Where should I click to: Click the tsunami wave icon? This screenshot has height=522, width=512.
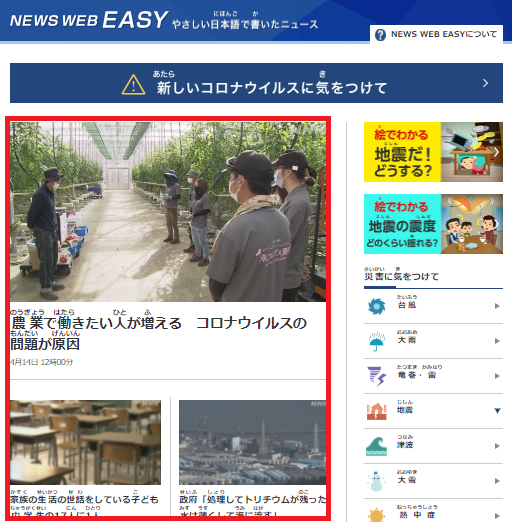tap(376, 446)
